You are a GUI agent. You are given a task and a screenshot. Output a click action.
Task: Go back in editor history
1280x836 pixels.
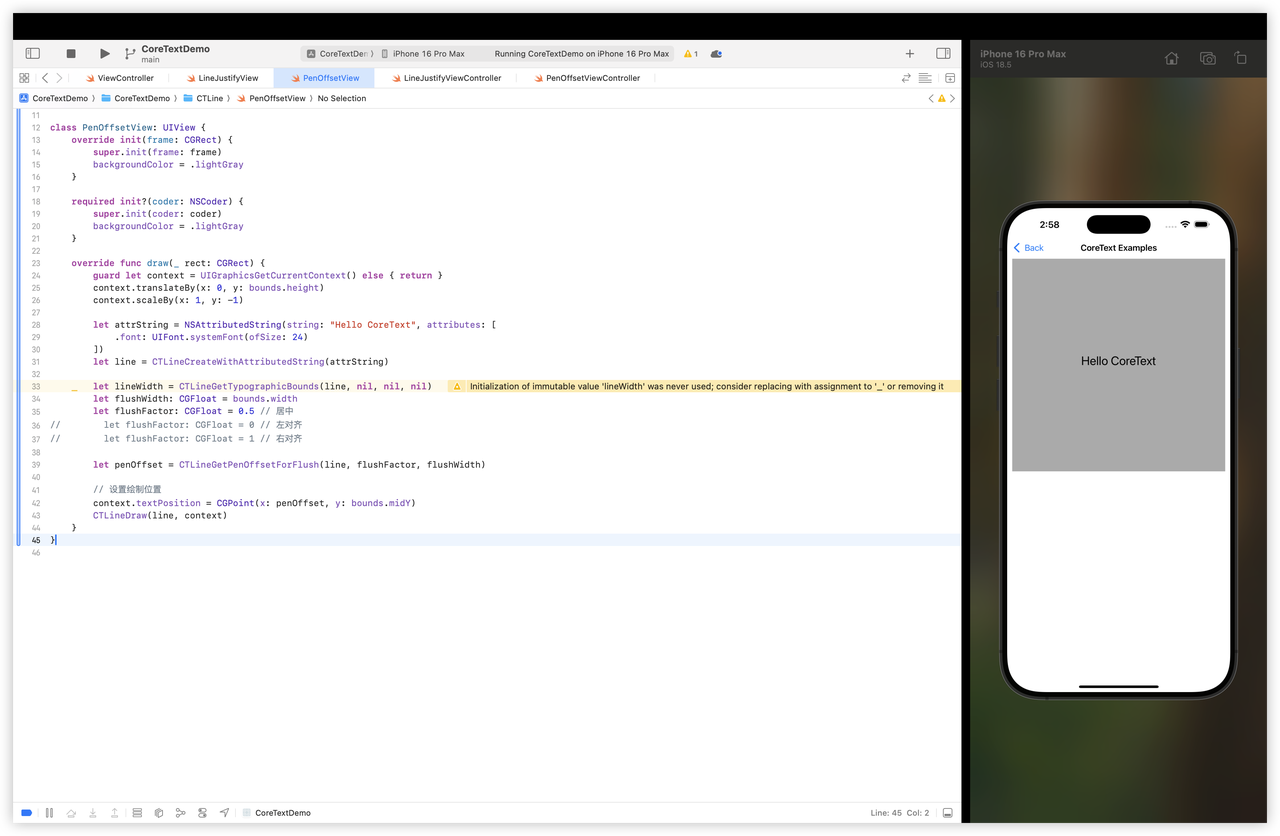[45, 78]
